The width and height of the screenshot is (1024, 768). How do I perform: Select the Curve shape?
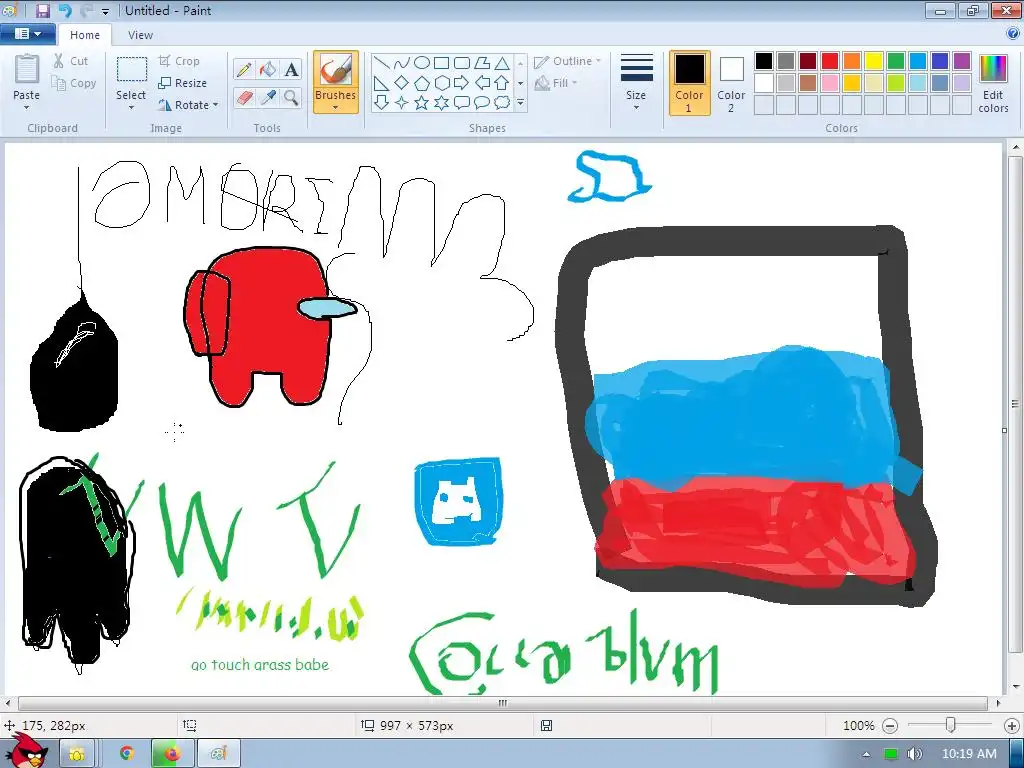tap(402, 63)
